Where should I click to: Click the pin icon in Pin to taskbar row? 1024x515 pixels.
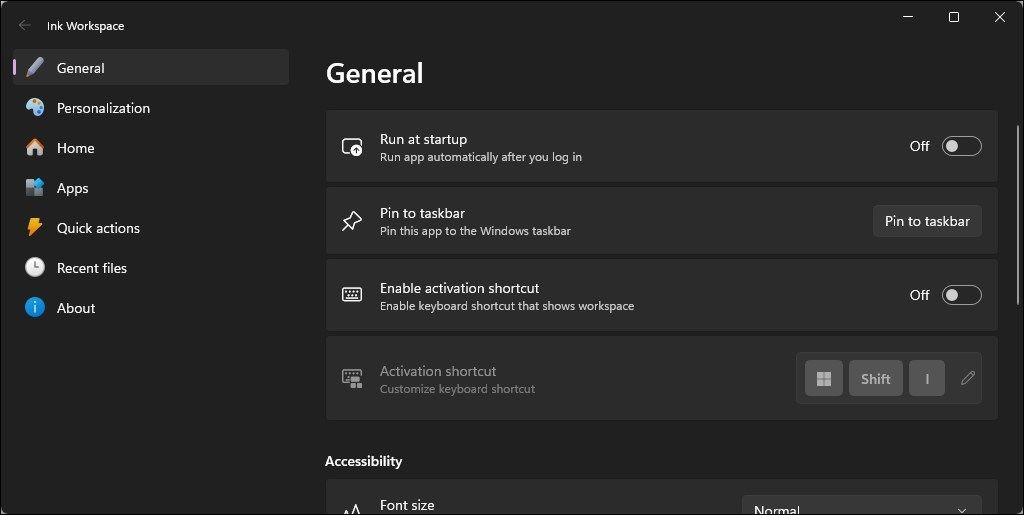(x=352, y=221)
